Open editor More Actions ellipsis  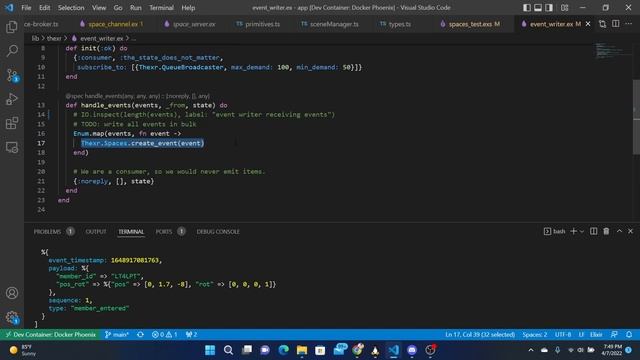(628, 24)
